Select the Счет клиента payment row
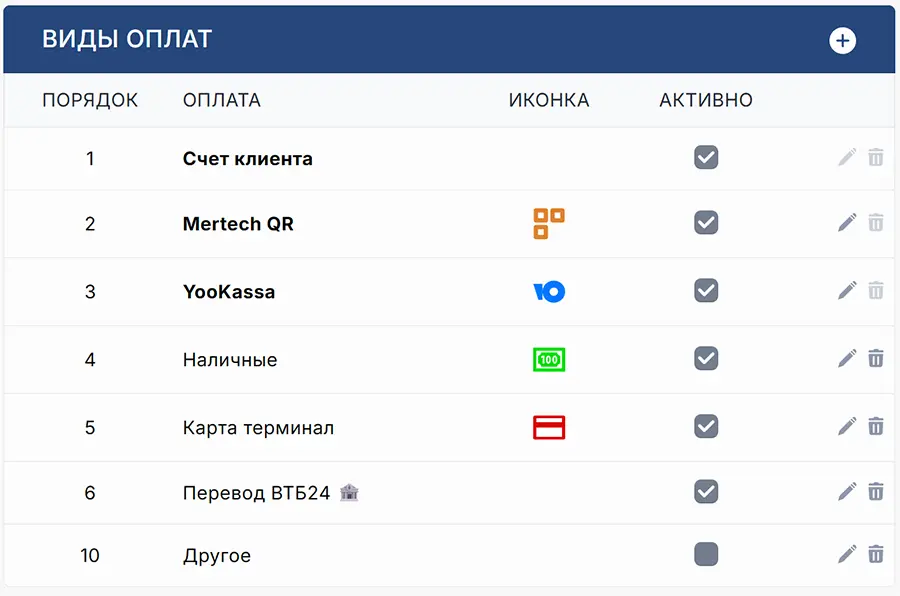Viewport: 900px width, 596px height. pyautogui.click(x=245, y=158)
